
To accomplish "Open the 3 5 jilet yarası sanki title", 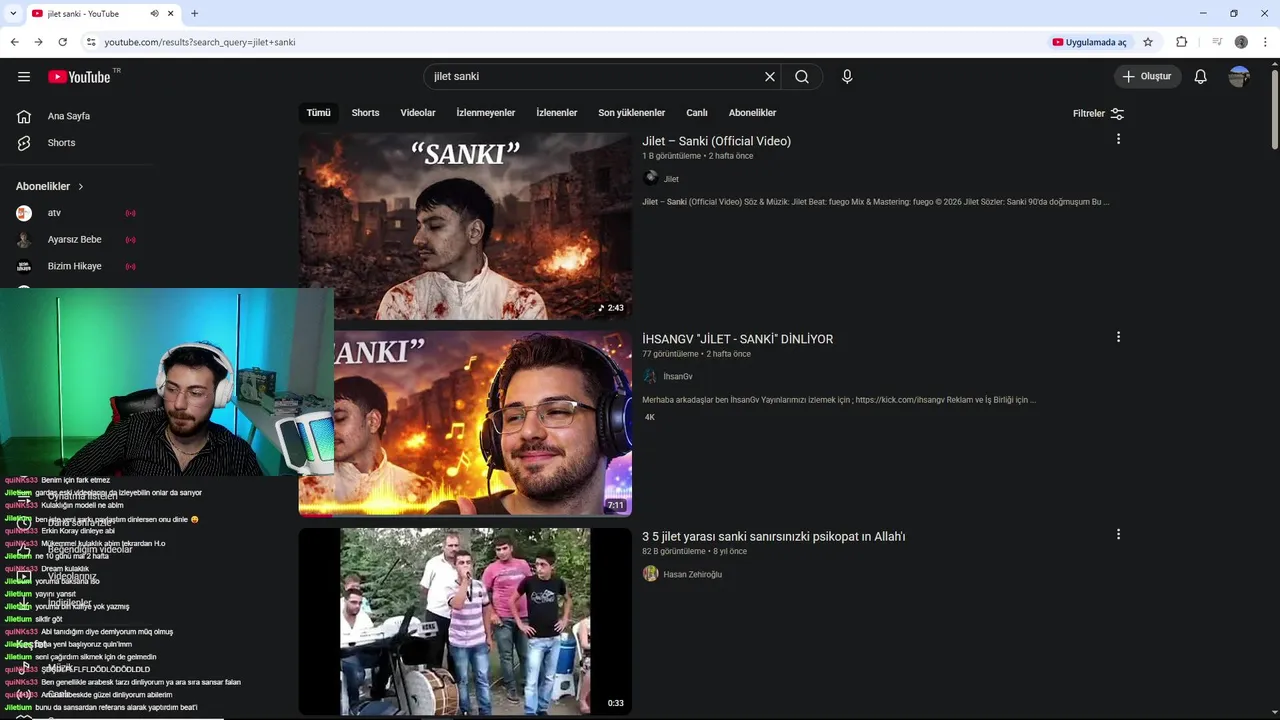I will click(773, 537).
